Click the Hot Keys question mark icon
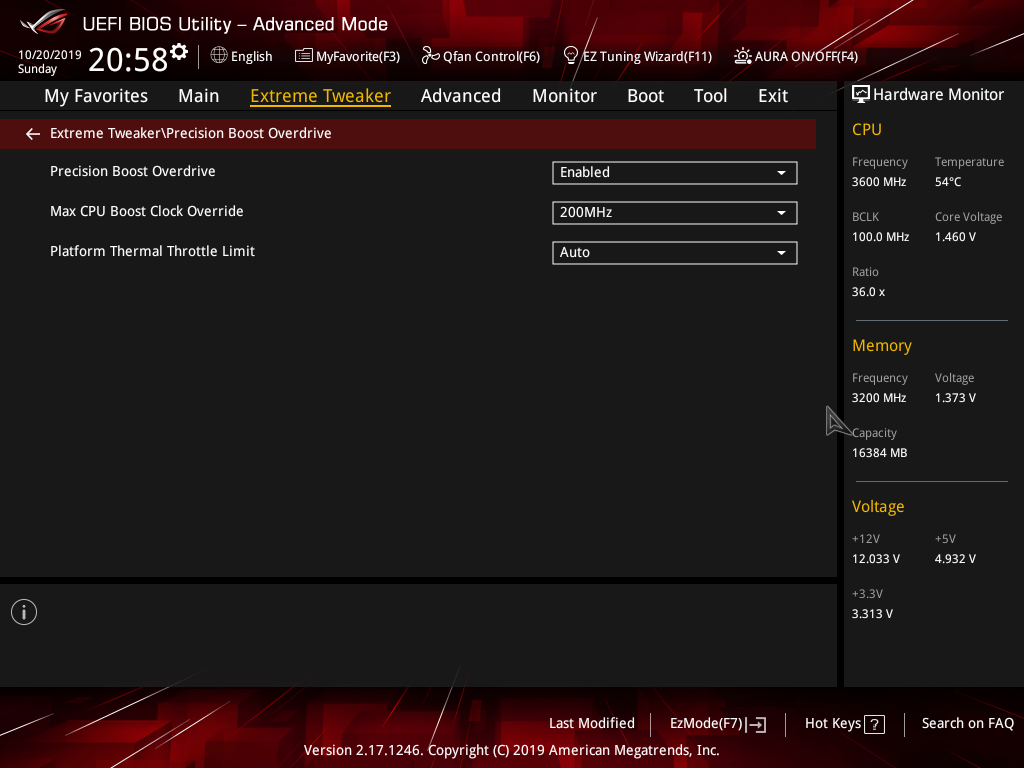 (x=874, y=724)
